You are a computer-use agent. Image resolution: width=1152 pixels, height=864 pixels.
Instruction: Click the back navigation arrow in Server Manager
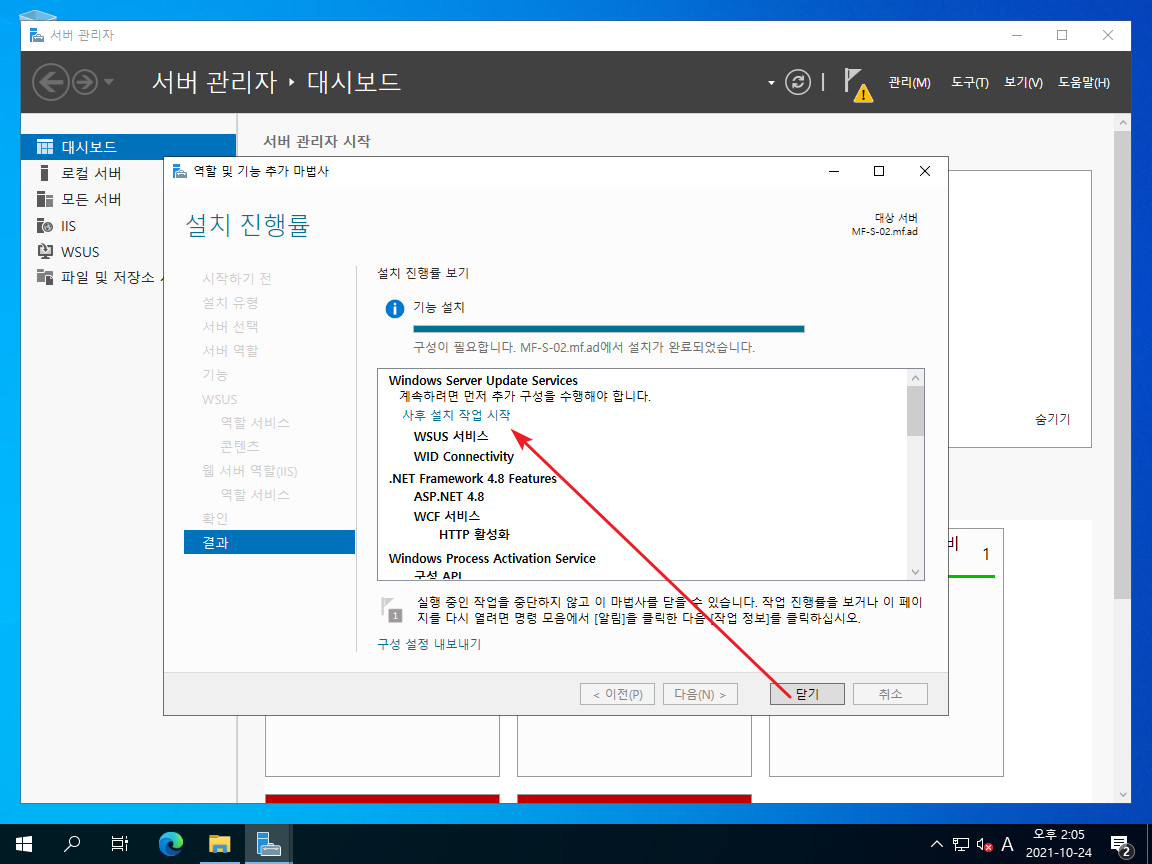coord(51,82)
